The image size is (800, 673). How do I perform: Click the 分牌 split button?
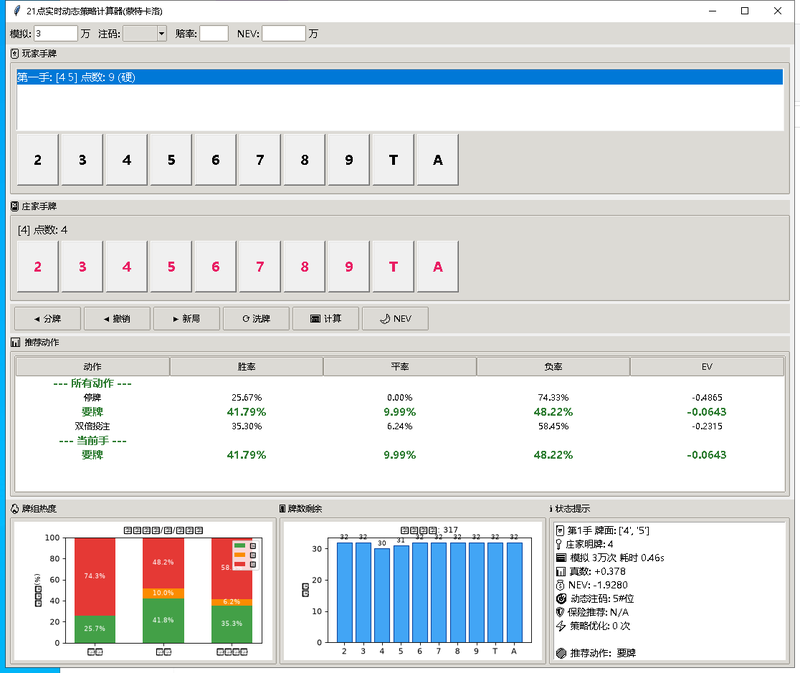47,318
